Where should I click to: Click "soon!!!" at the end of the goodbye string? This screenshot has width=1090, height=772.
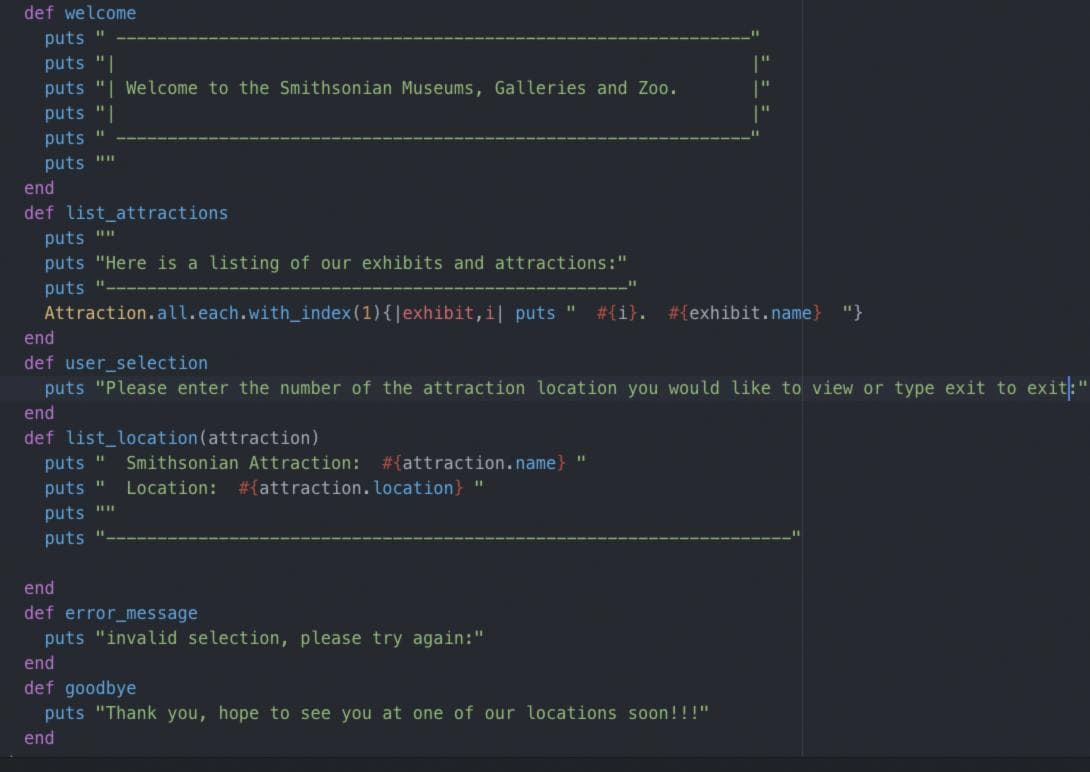663,714
